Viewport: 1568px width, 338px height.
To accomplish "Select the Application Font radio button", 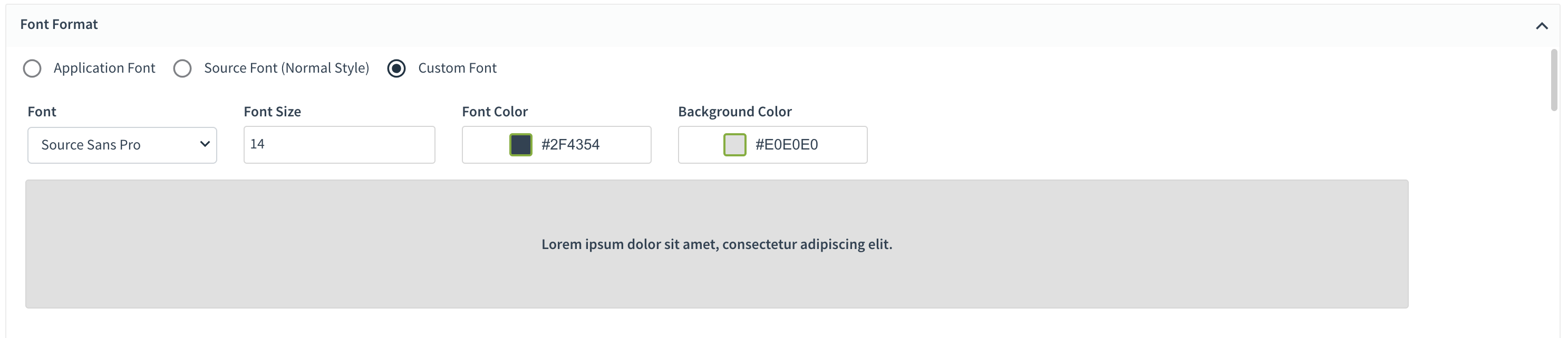I will tap(32, 68).
